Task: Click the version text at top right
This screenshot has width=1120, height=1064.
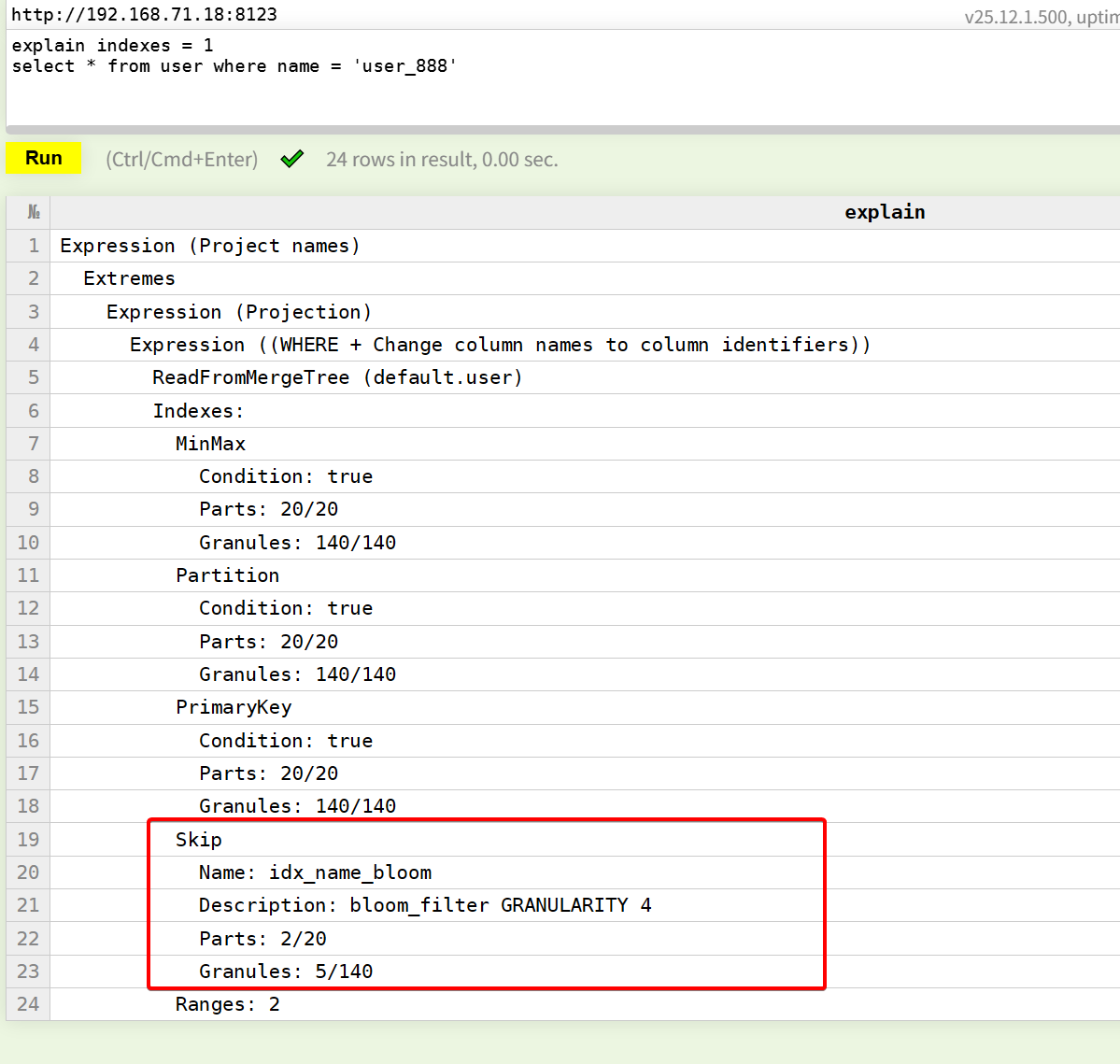Action: 1041,17
